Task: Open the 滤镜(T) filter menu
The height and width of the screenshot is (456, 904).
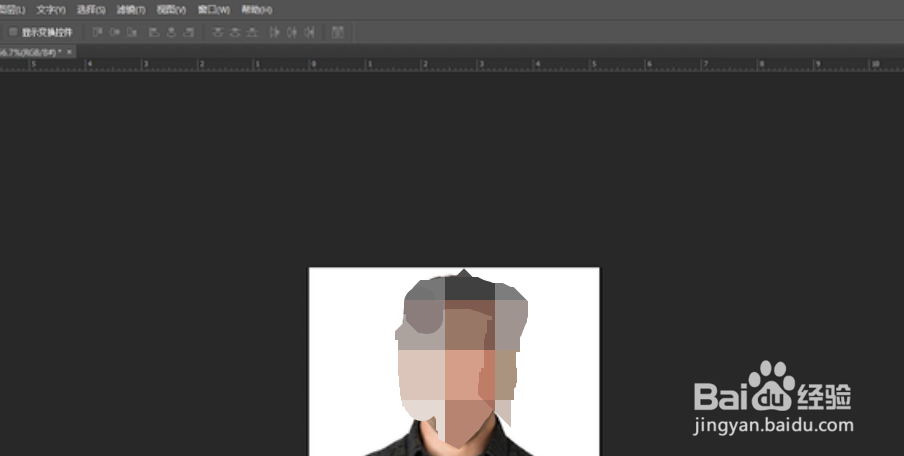Action: click(x=131, y=10)
